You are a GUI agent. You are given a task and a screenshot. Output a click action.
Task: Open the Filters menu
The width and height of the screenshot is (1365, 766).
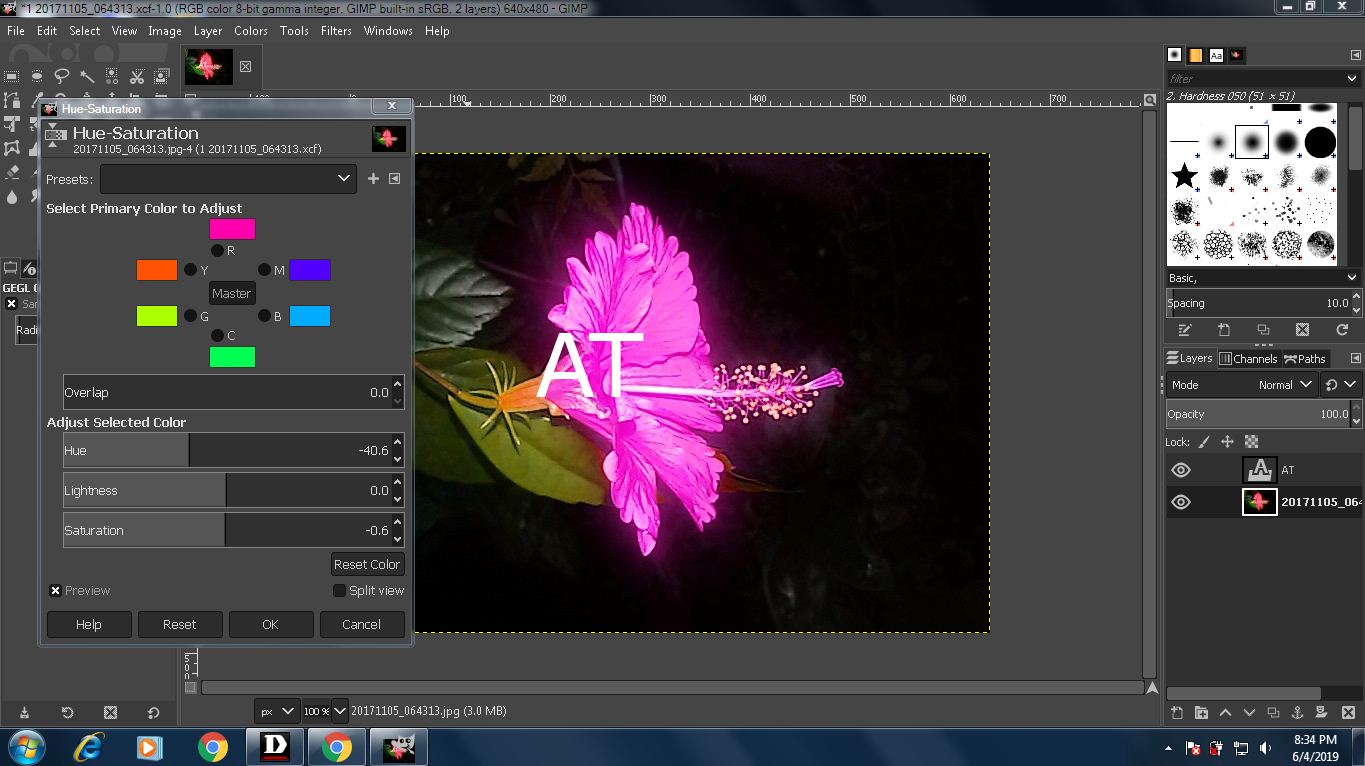[336, 31]
